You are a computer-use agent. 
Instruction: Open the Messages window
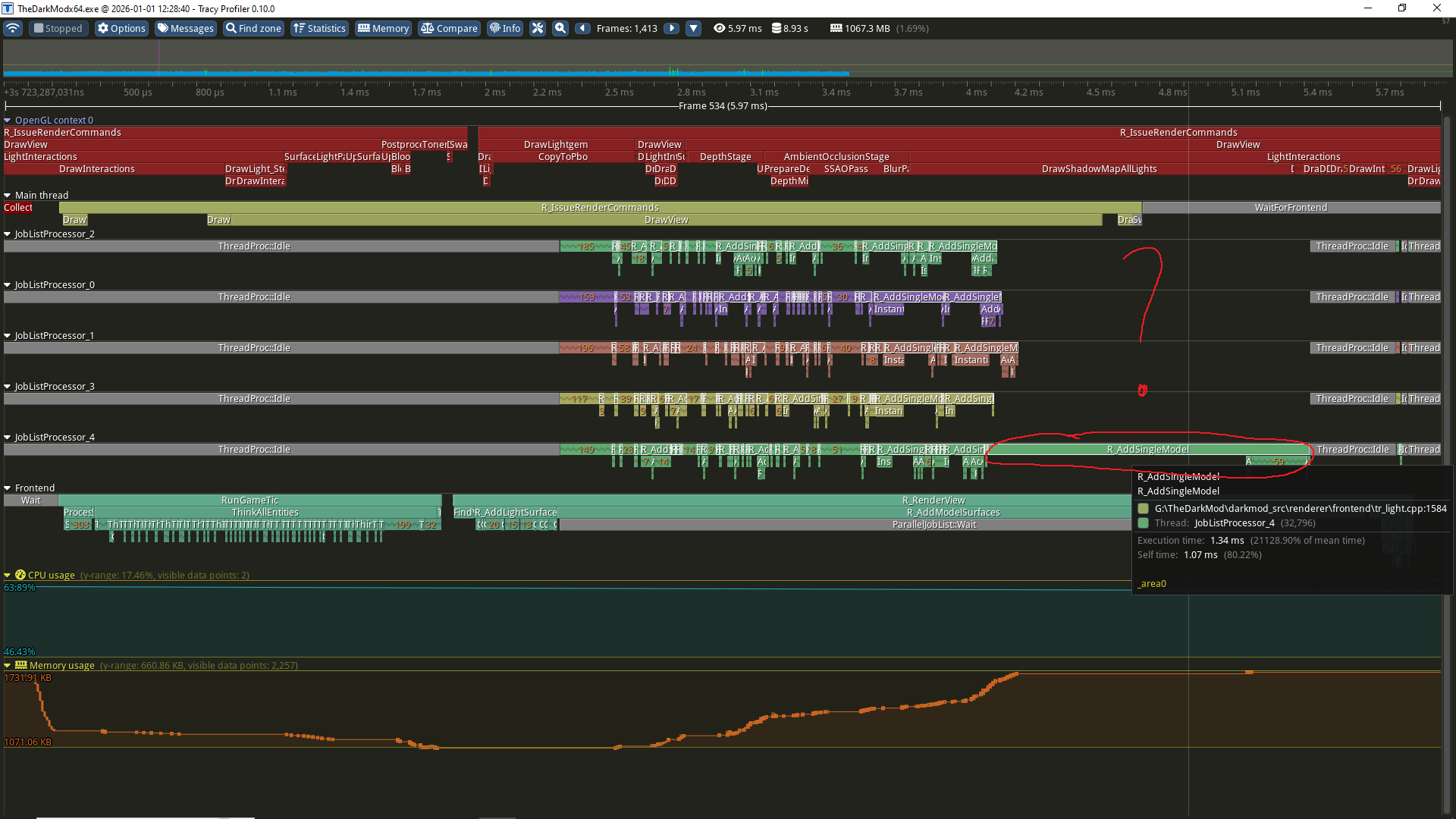(x=186, y=28)
